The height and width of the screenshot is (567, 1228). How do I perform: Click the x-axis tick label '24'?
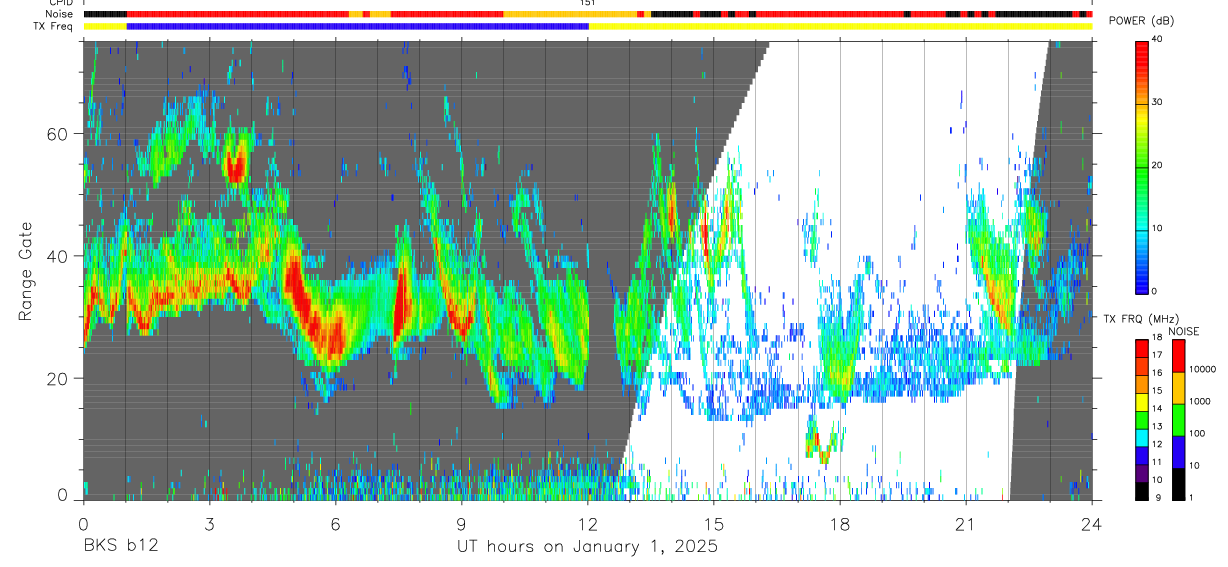(1092, 523)
